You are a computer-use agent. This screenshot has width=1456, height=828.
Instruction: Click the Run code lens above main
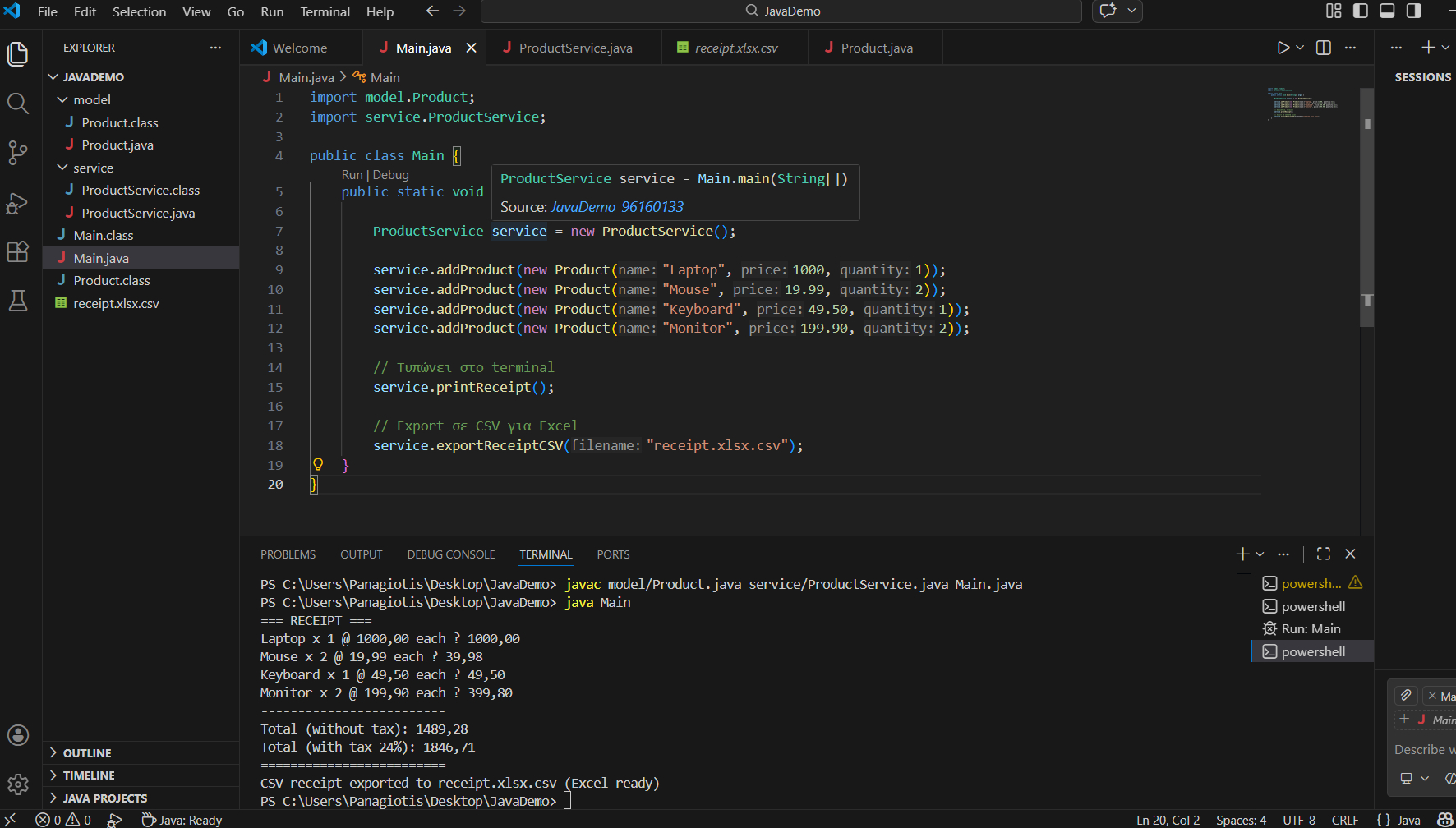352,175
